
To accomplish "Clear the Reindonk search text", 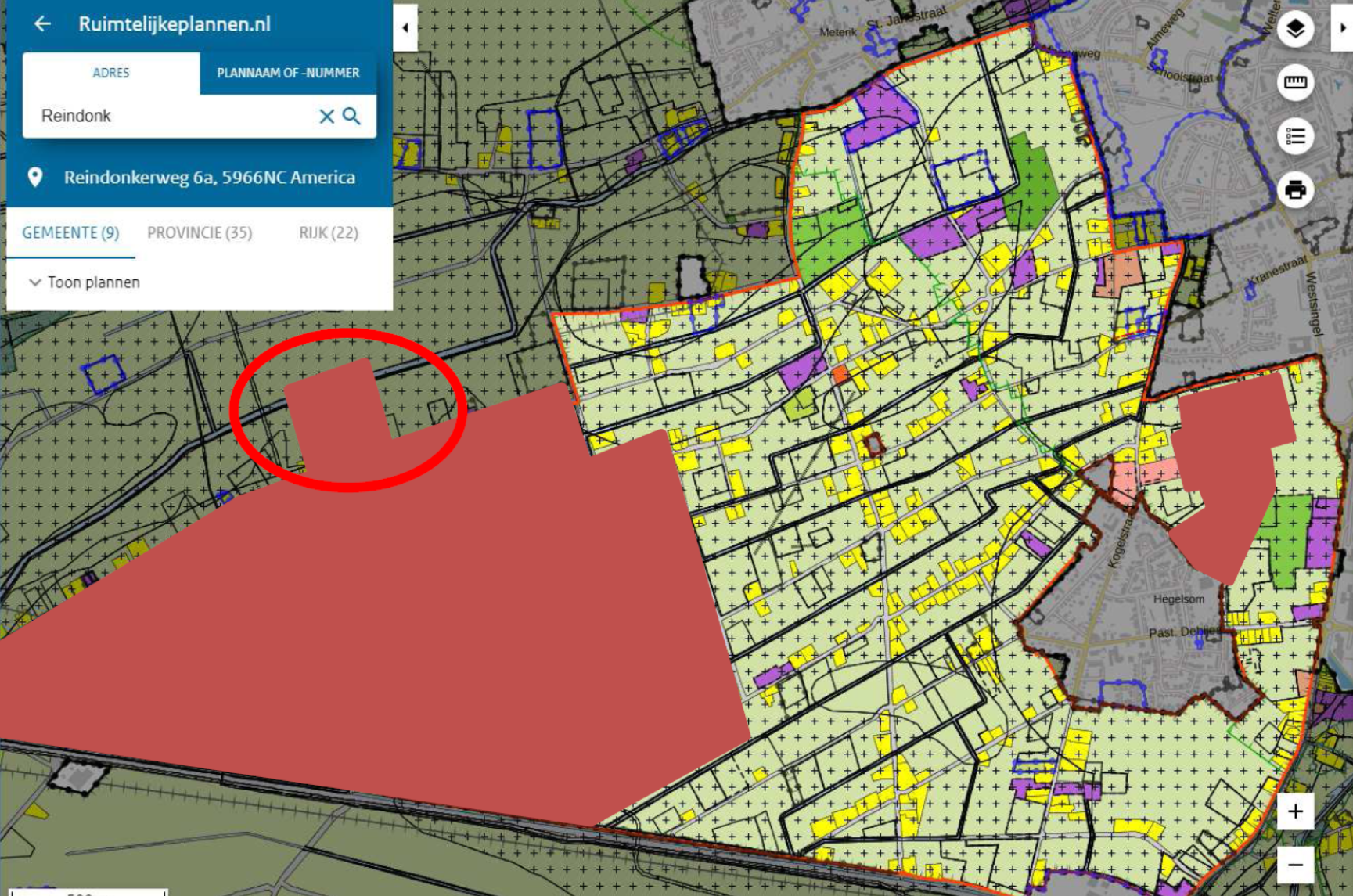I will point(326,117).
